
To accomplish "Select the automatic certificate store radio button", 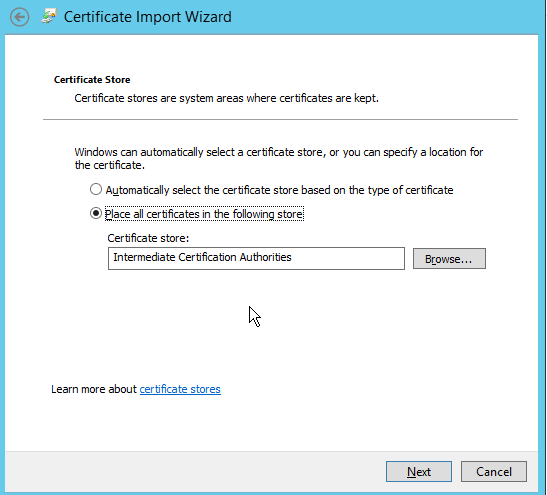I will click(96, 189).
